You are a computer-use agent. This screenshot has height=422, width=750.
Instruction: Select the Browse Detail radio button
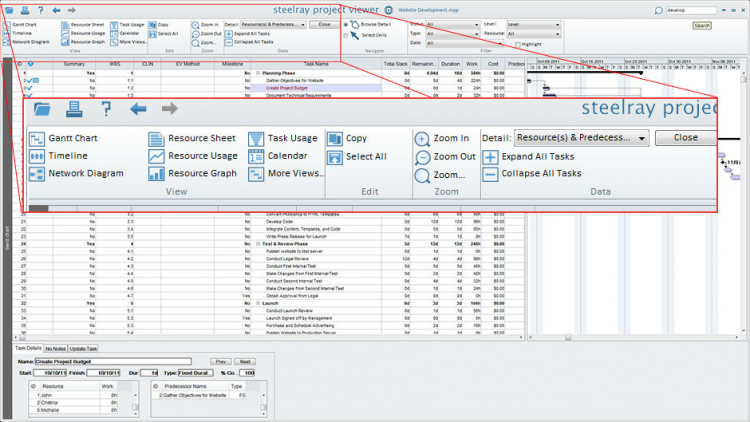pos(346,24)
